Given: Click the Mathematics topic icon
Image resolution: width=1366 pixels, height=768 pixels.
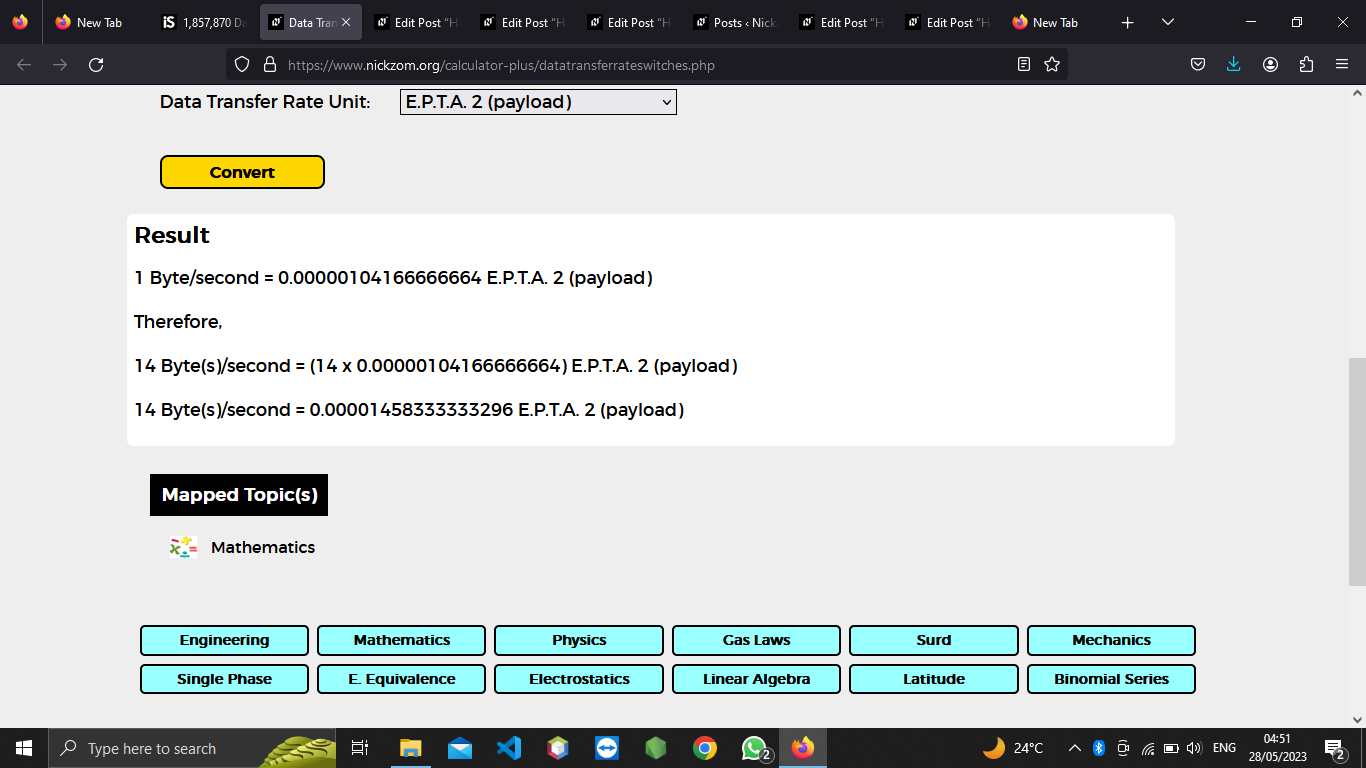Looking at the screenshot, I should tap(183, 547).
